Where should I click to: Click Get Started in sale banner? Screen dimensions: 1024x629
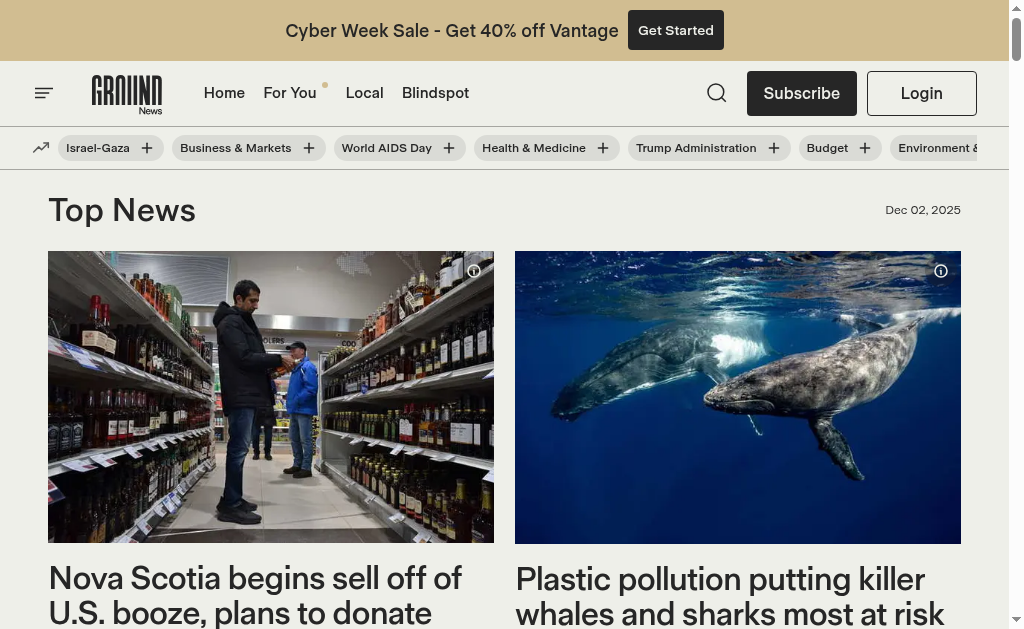coord(676,30)
